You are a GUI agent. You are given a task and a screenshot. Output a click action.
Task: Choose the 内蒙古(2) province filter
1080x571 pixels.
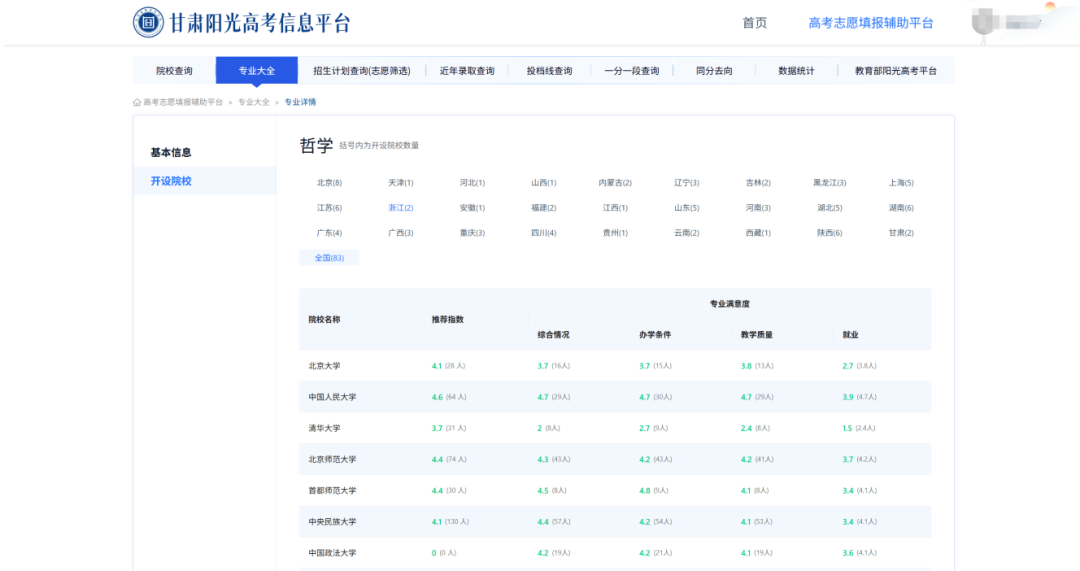tap(615, 183)
